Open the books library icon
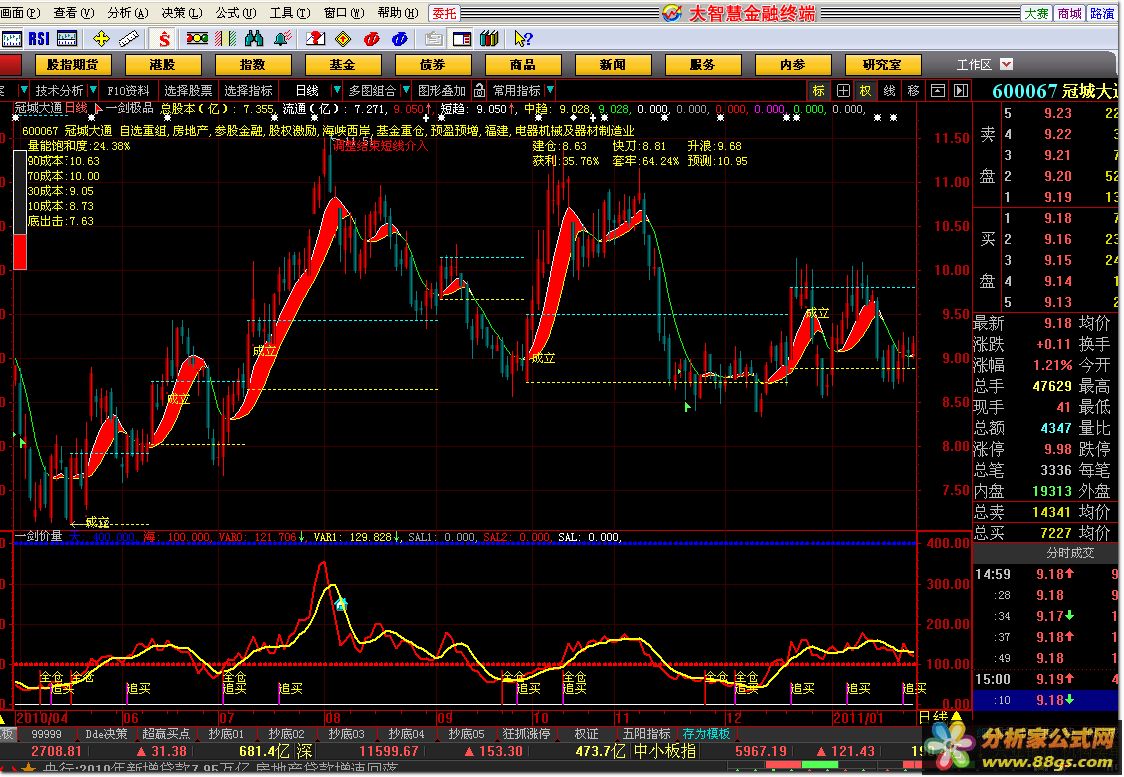1124x777 pixels. point(490,39)
